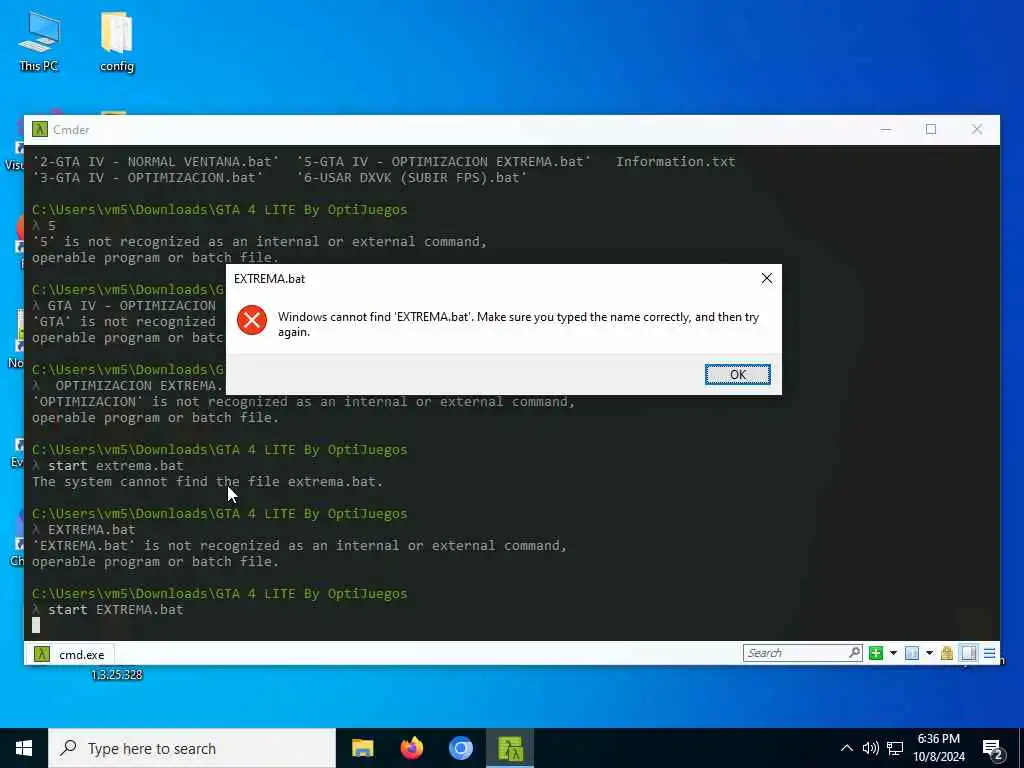Open the volume speaker tray icon
This screenshot has width=1024, height=768.
tap(870, 748)
